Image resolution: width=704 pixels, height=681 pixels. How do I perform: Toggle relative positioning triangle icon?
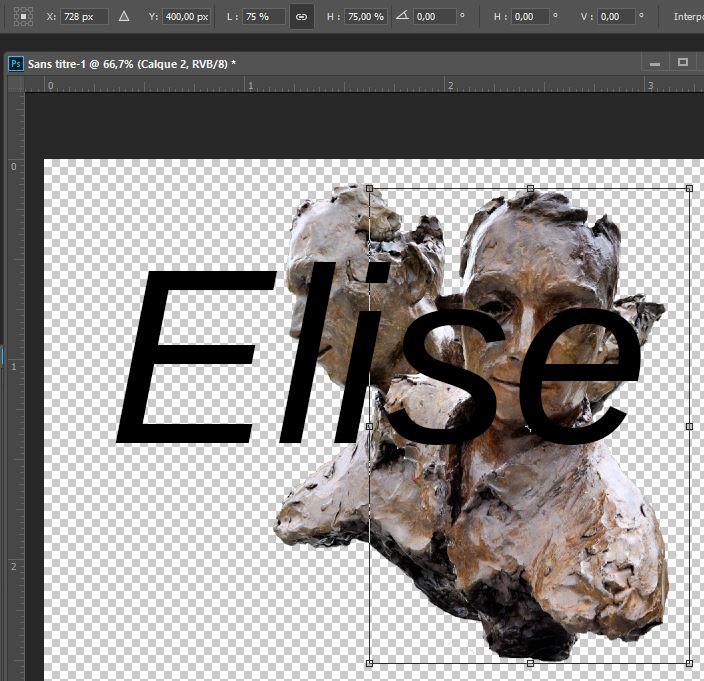click(x=124, y=17)
